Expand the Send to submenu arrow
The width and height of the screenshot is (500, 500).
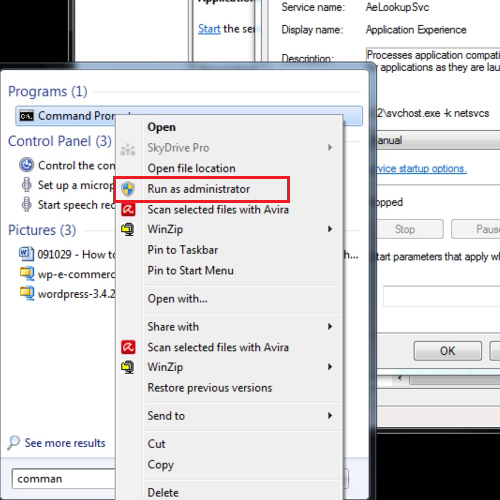[330, 415]
